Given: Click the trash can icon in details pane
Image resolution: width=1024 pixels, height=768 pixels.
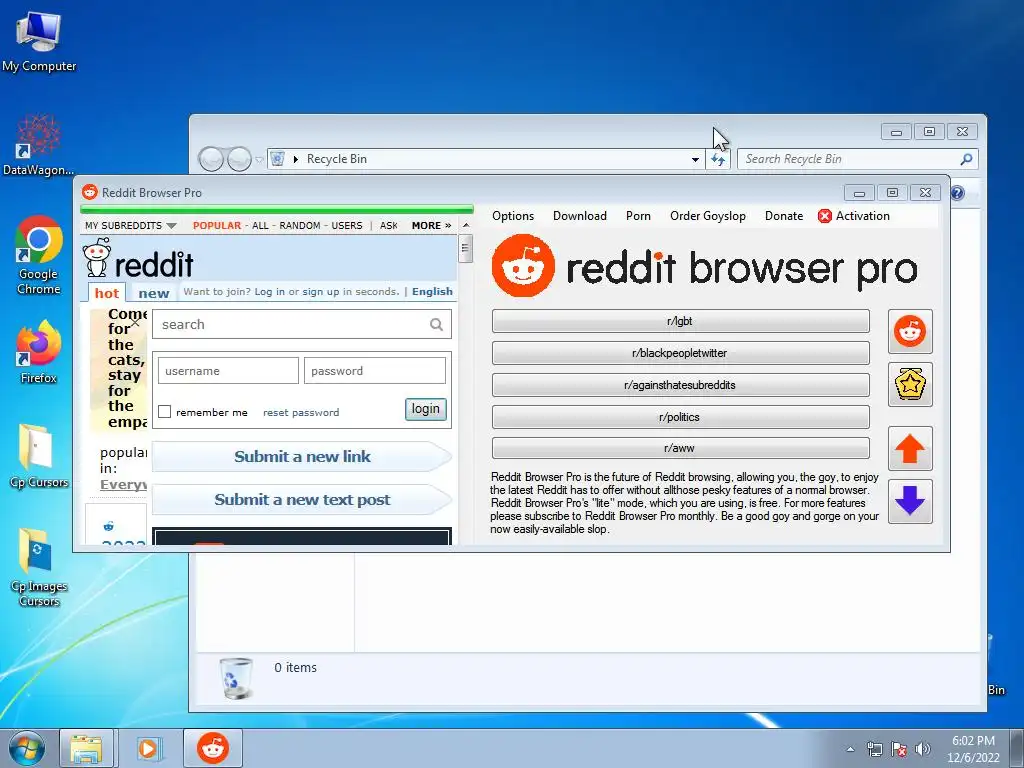Looking at the screenshot, I should pyautogui.click(x=235, y=678).
